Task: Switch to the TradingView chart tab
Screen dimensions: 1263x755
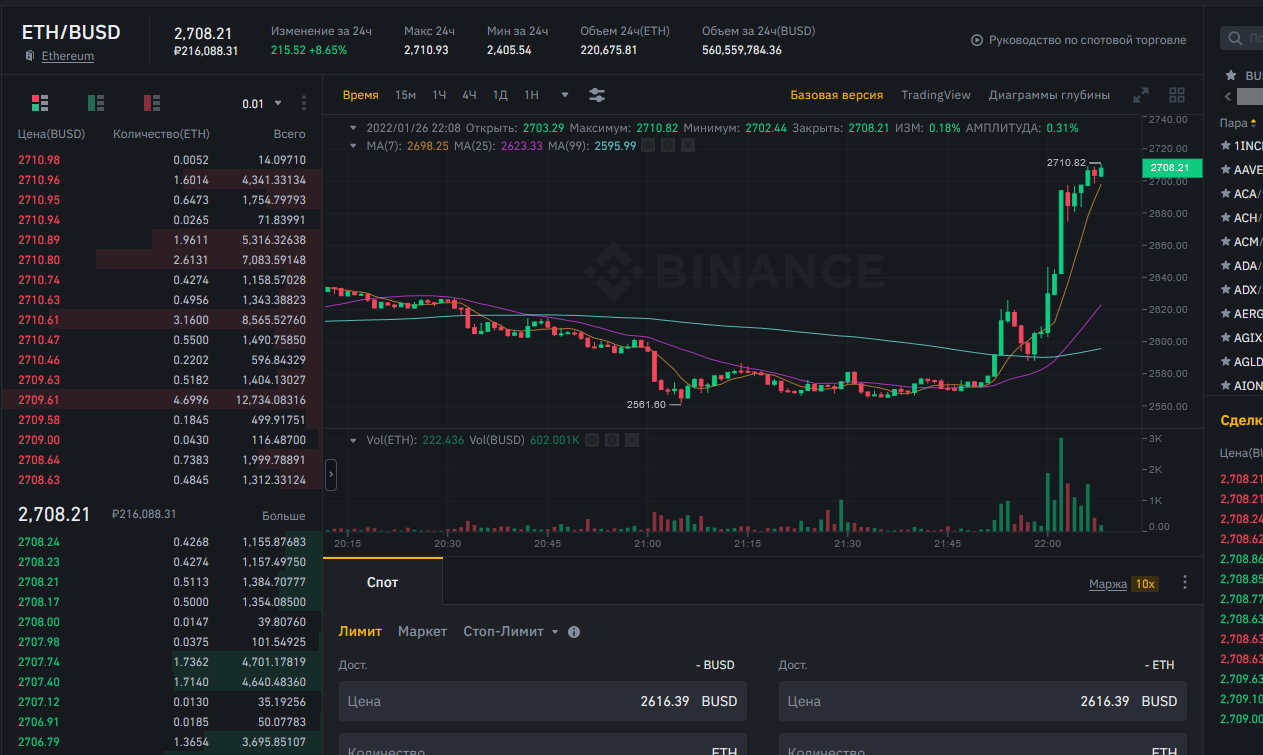Action: pyautogui.click(x=935, y=95)
